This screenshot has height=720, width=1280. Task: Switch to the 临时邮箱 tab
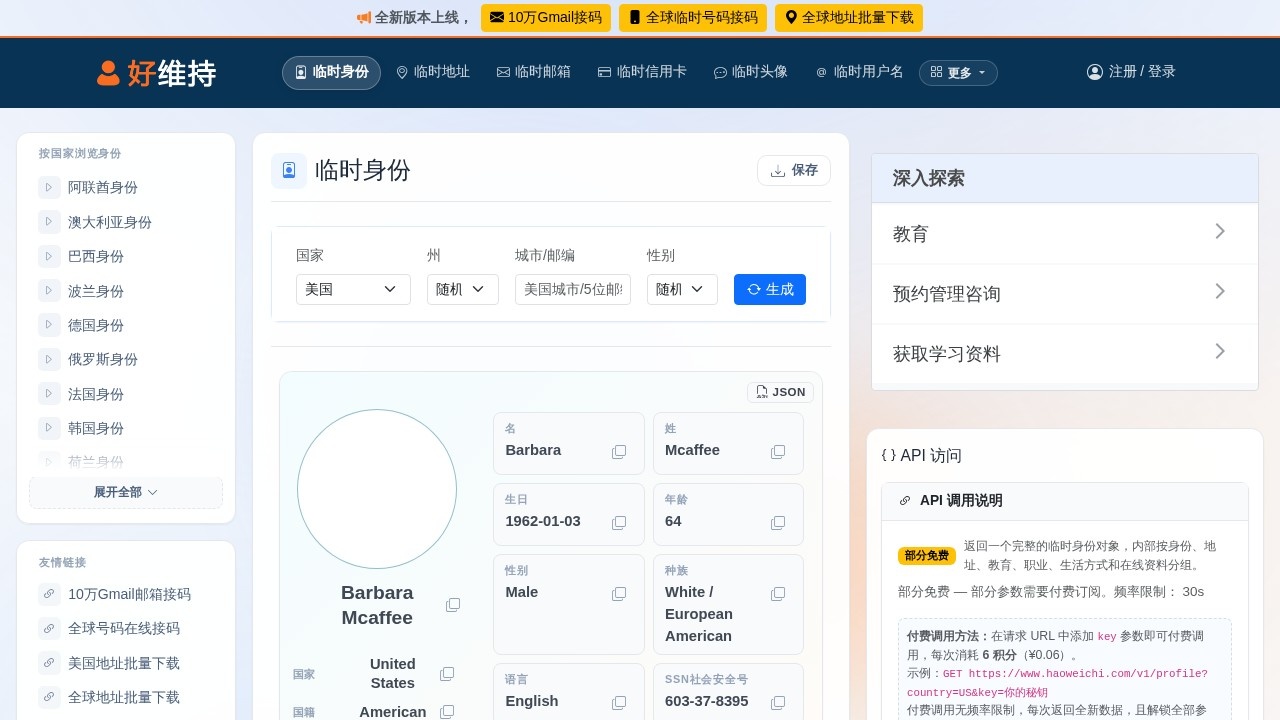534,72
